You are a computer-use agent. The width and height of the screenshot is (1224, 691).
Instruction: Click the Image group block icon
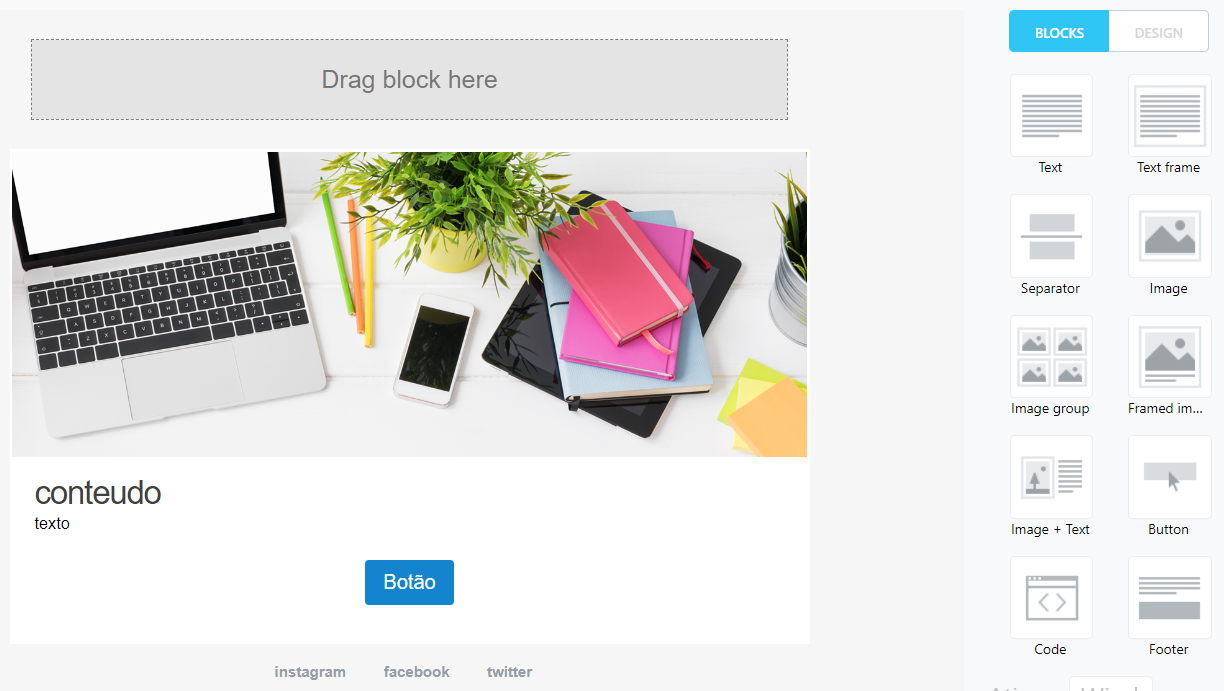click(1051, 357)
